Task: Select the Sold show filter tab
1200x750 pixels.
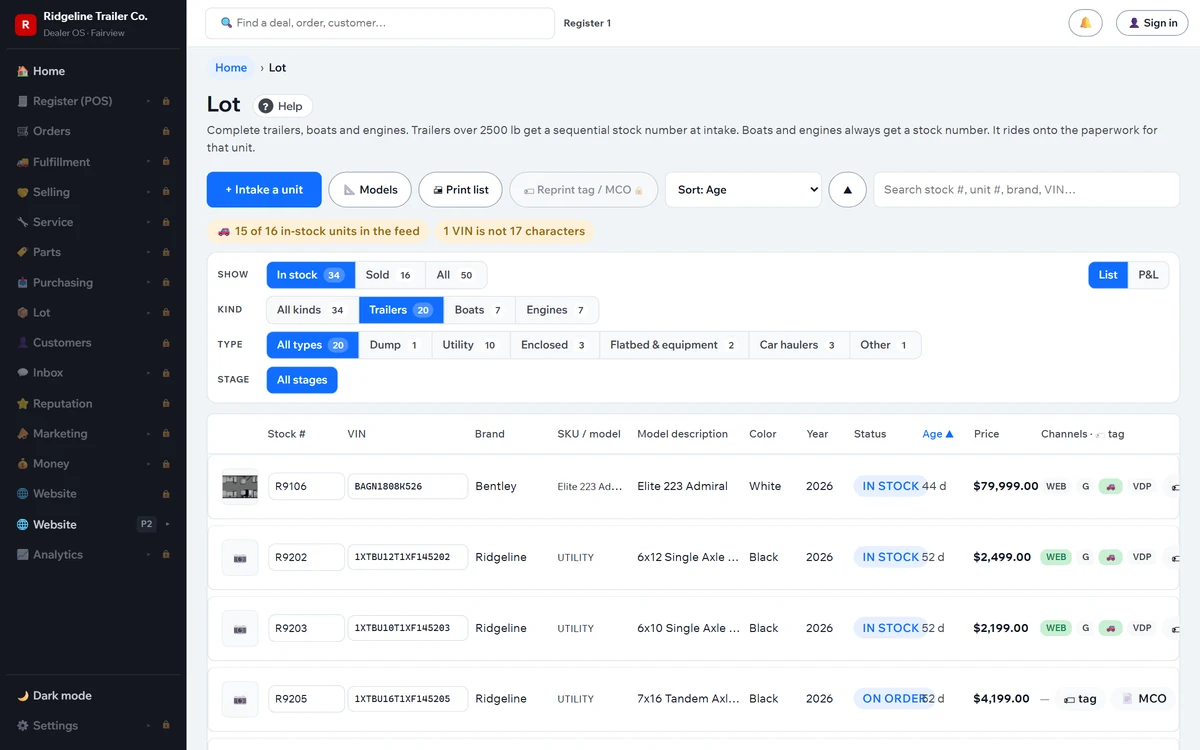Action: 390,275
